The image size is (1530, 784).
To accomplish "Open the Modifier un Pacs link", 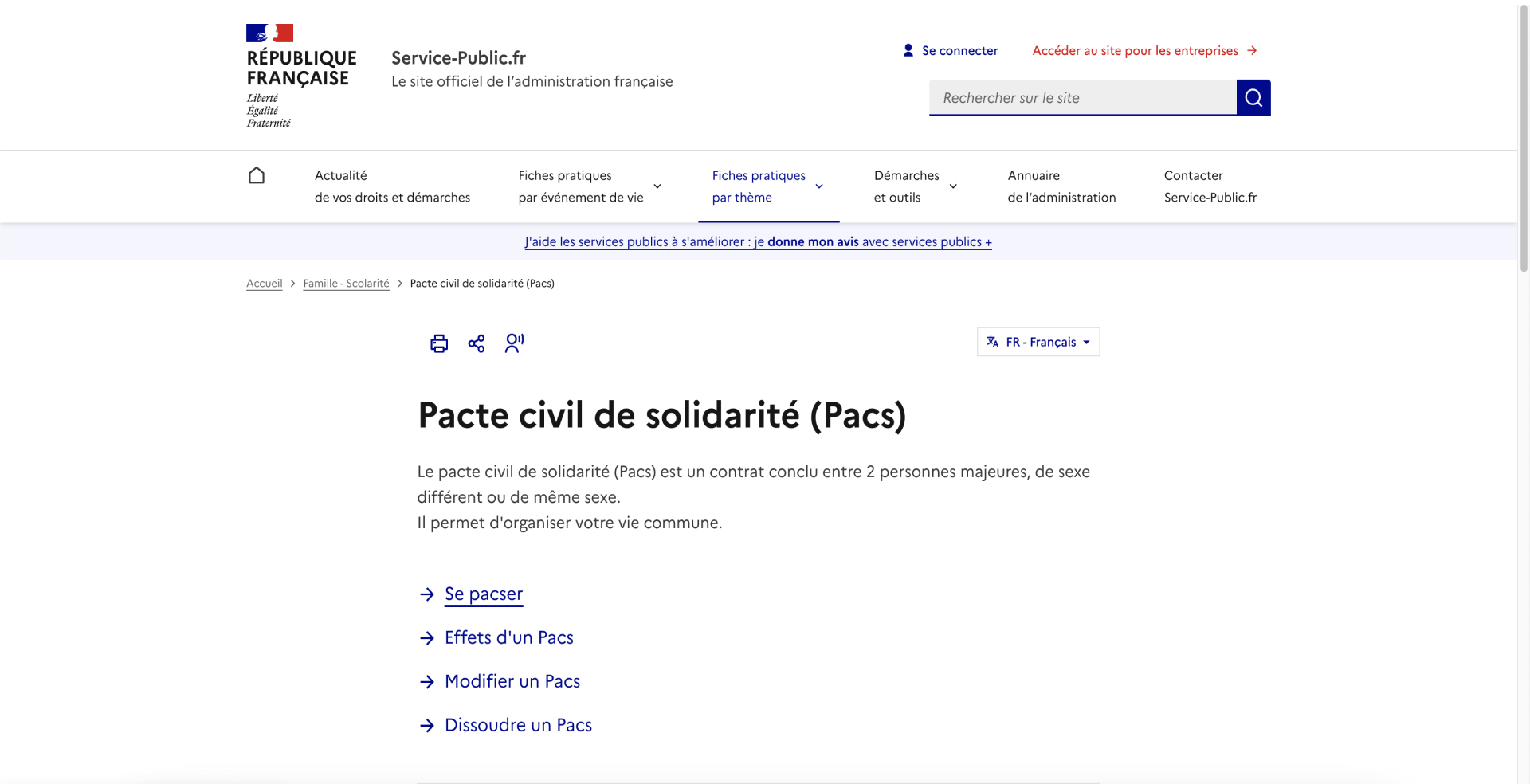I will point(512,681).
